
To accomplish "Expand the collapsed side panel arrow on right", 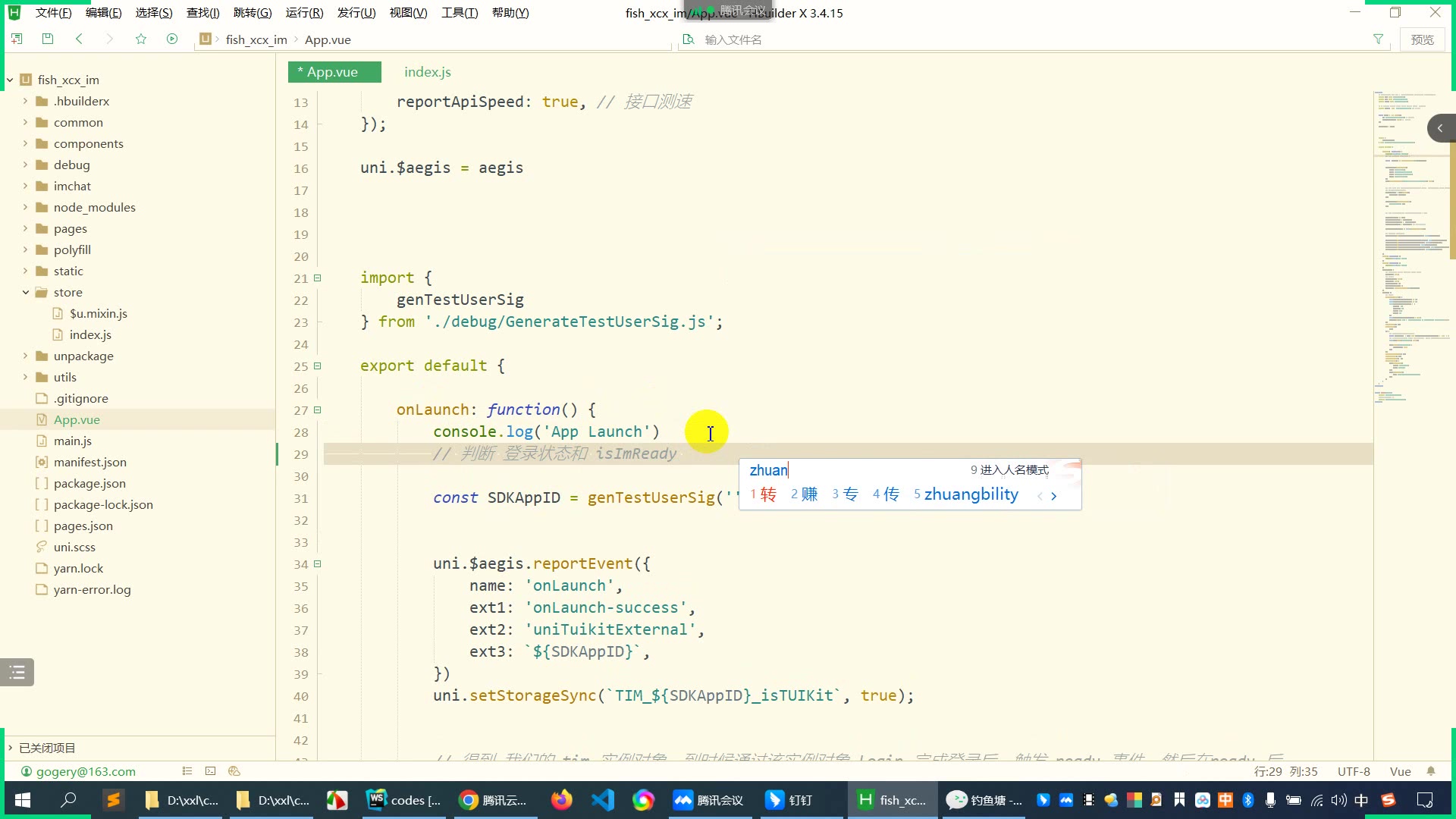I will pos(1441,128).
